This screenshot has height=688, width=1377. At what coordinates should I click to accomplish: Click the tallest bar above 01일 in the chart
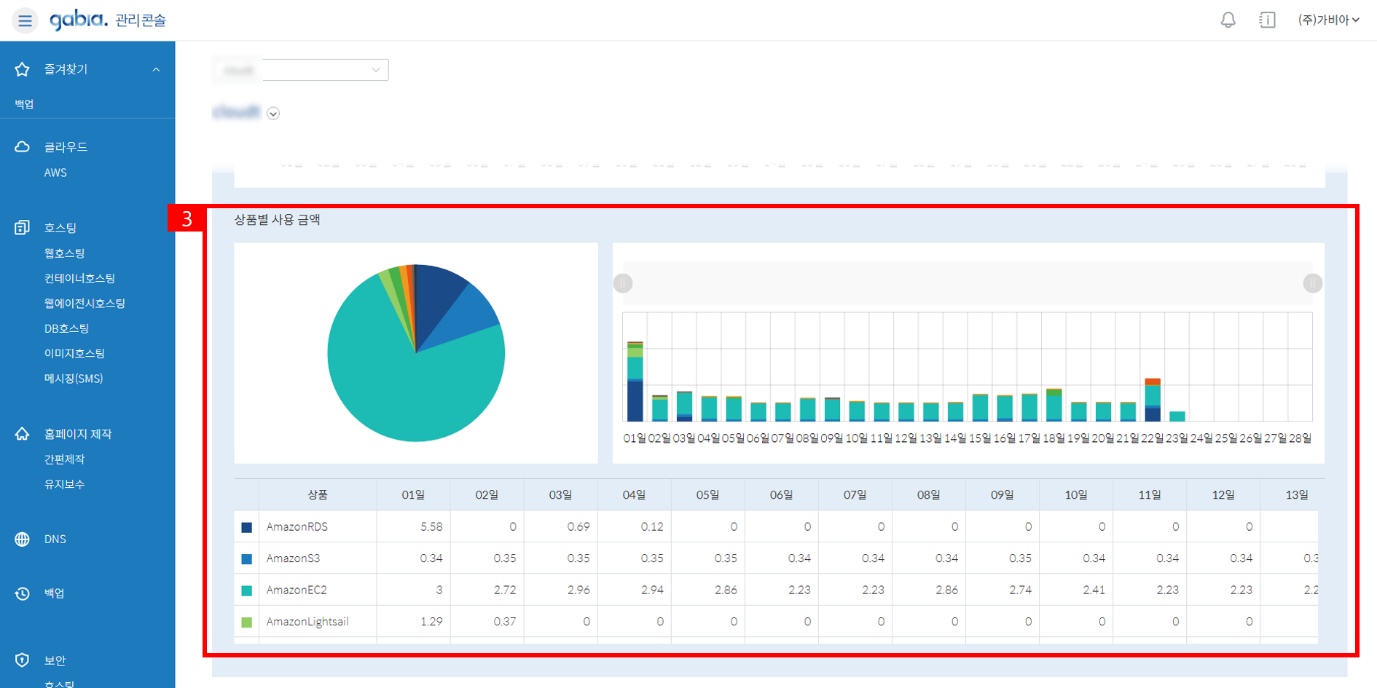click(635, 381)
